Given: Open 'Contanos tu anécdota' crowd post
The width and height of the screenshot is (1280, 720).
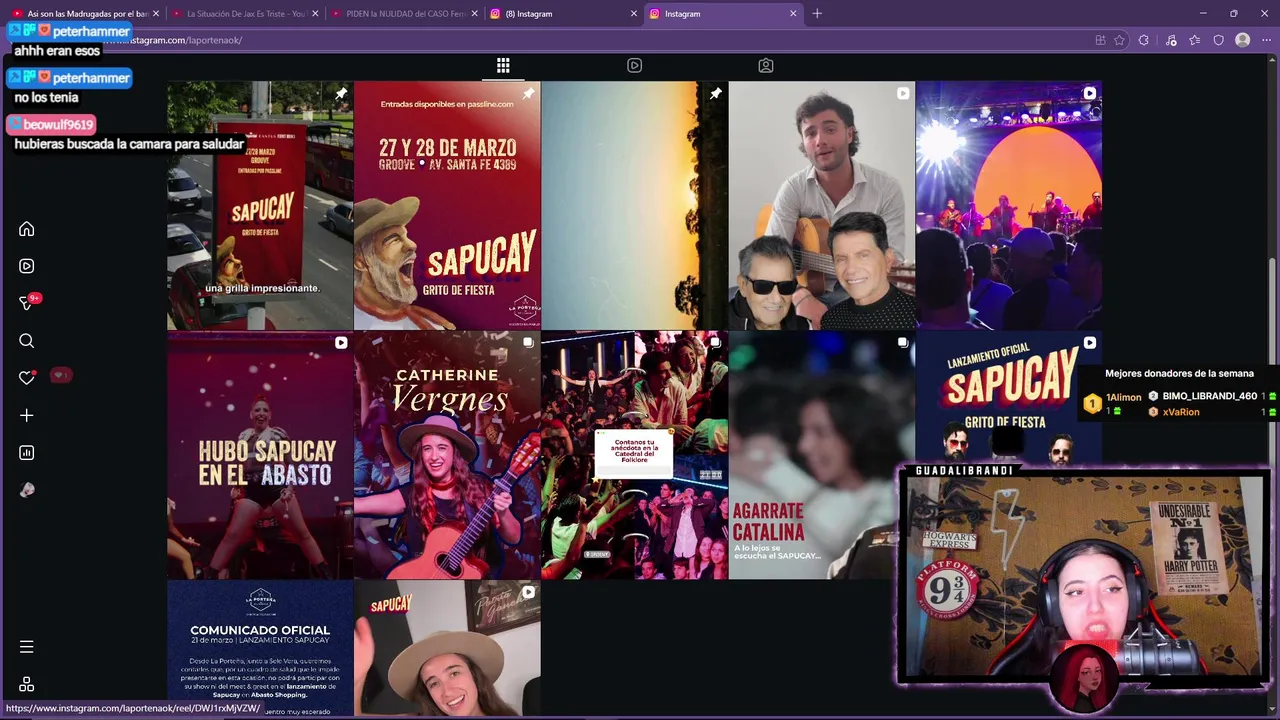Looking at the screenshot, I should tap(634, 455).
